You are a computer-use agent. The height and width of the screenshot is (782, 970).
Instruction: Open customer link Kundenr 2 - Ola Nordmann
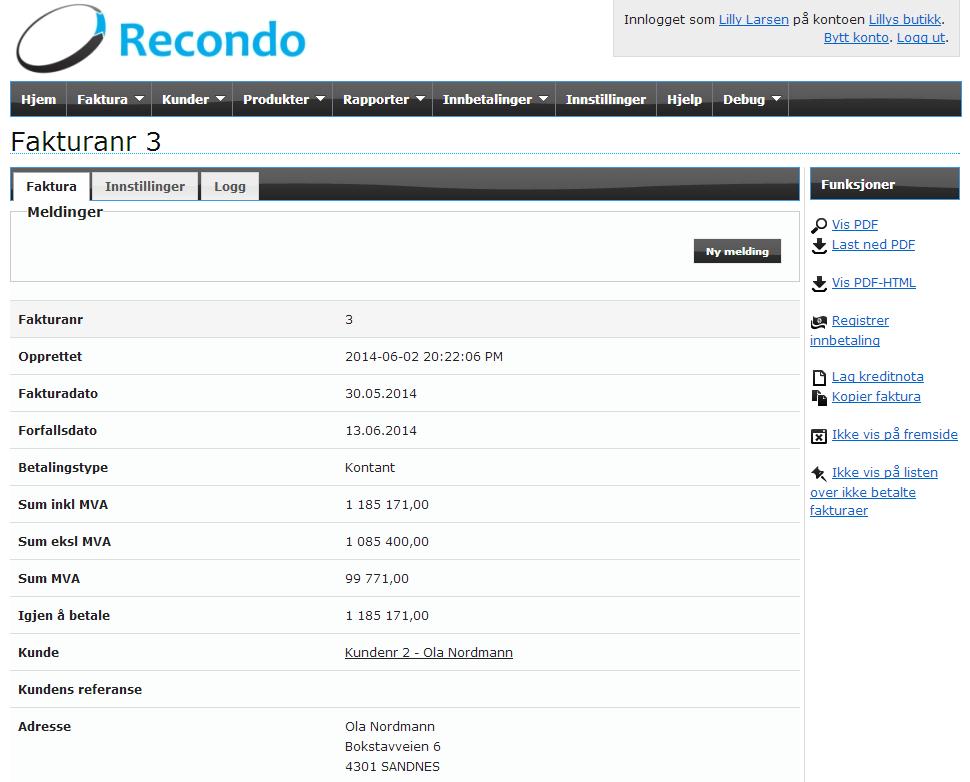coord(429,652)
